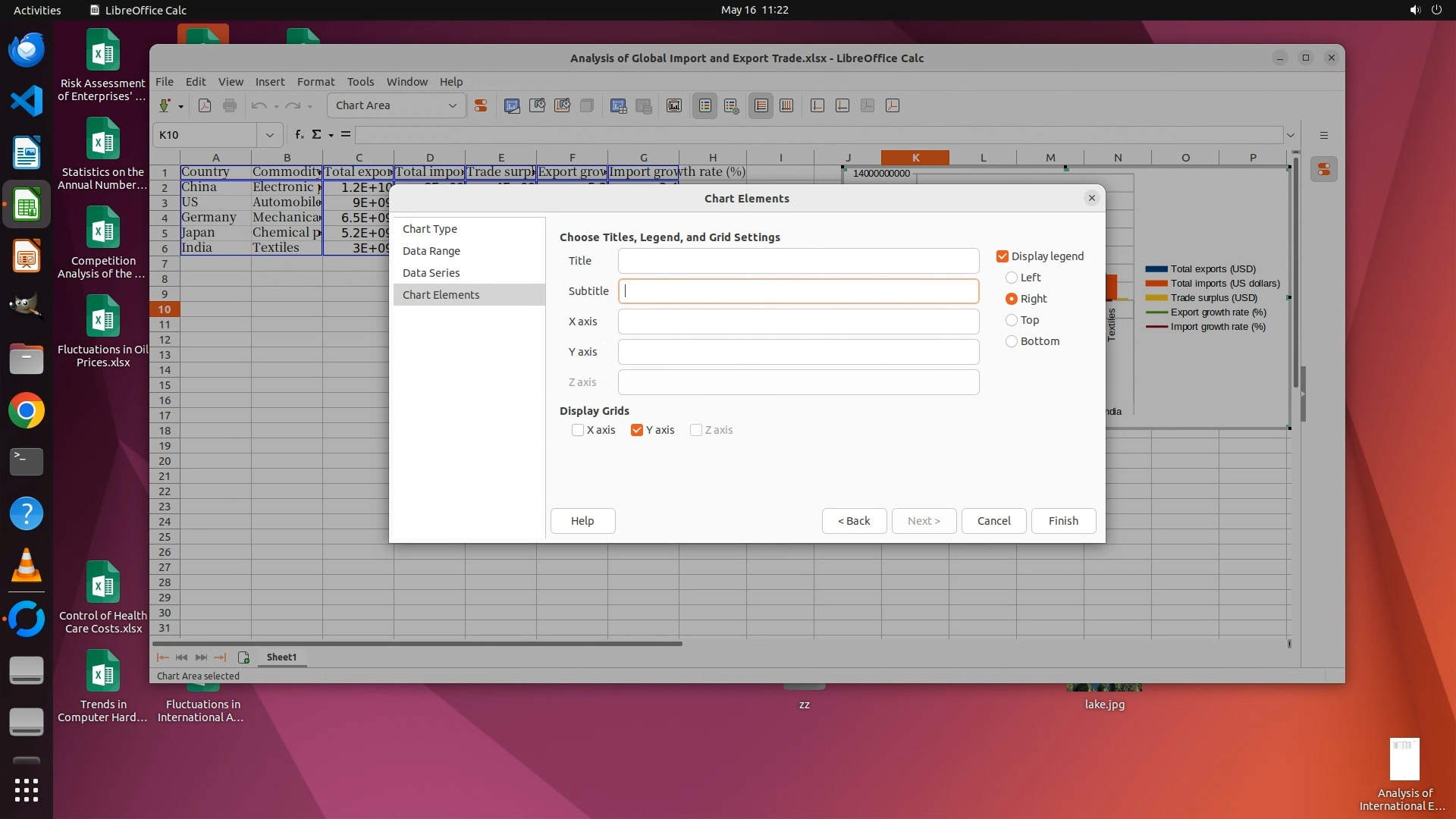Click the Print toolbar icon
Image resolution: width=1456 pixels, height=819 pixels.
230,106
